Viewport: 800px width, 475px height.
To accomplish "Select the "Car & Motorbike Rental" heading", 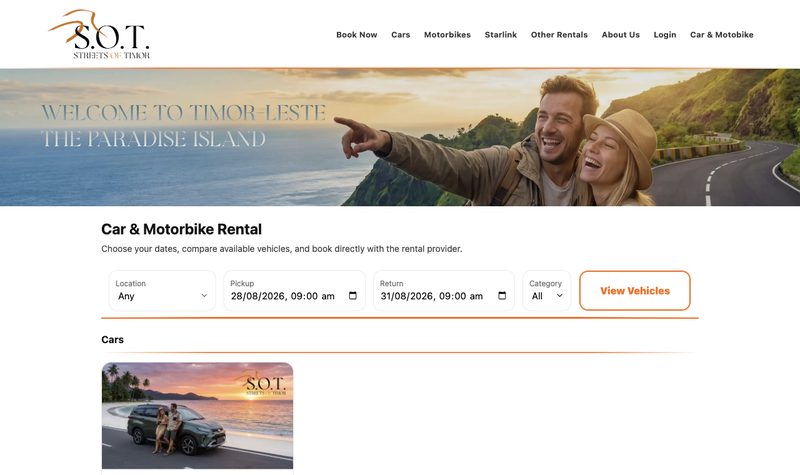I will pyautogui.click(x=181, y=229).
